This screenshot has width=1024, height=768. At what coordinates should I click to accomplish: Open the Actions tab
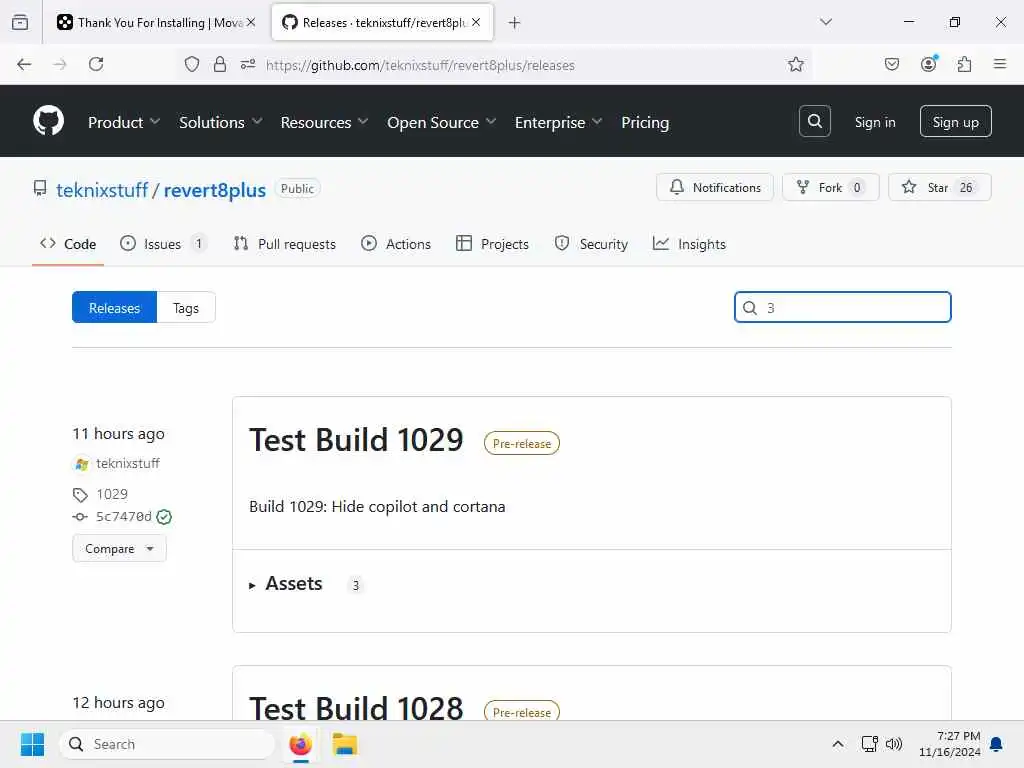coord(396,244)
